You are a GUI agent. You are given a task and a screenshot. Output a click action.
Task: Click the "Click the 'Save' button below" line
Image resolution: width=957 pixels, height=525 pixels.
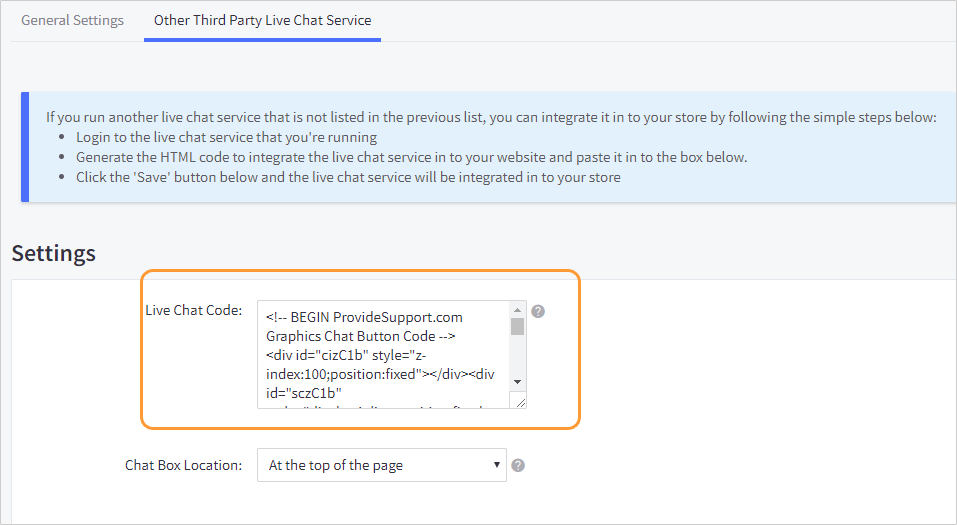[348, 178]
